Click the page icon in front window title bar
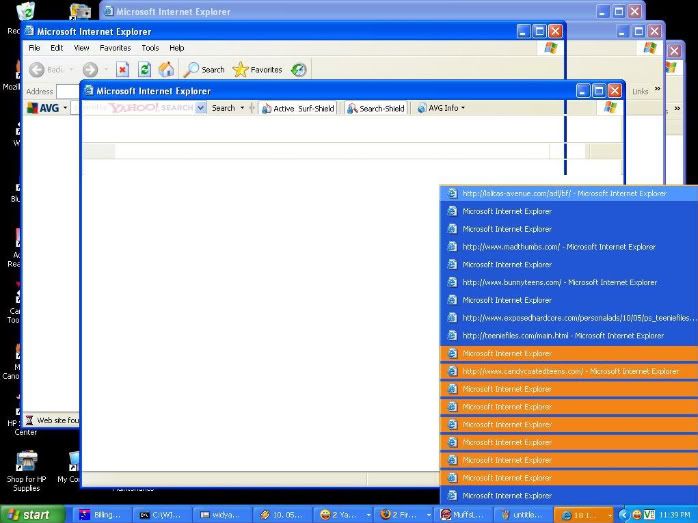698x523 pixels. pos(89,90)
